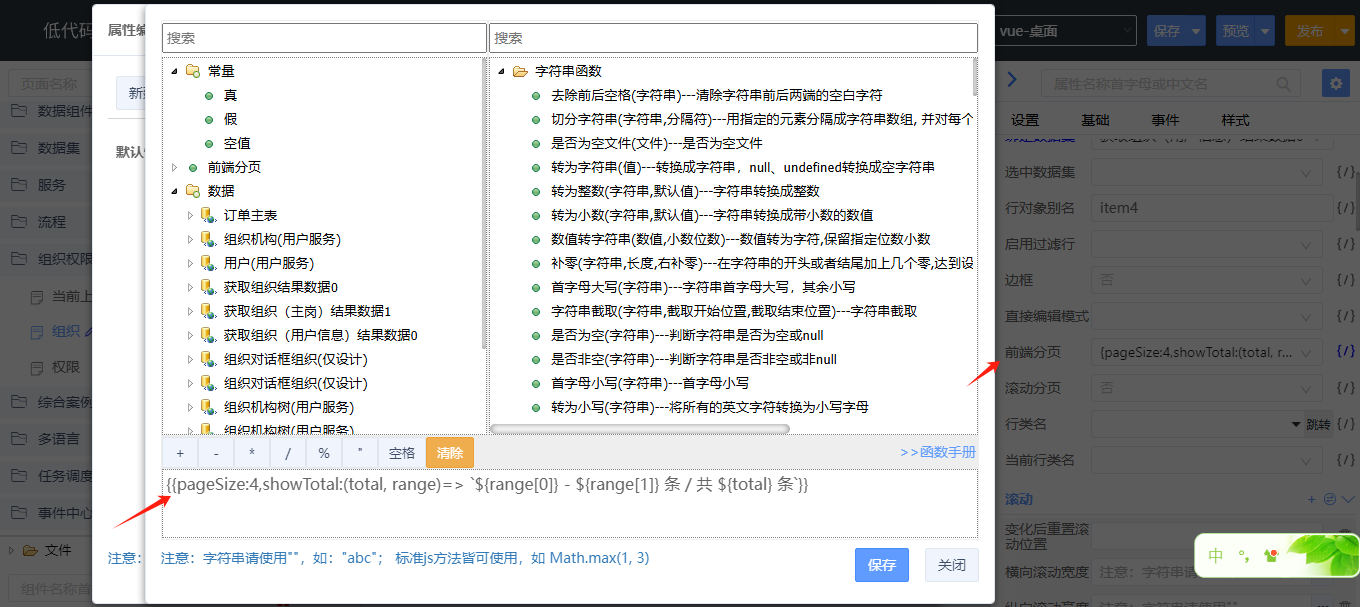Select the 去除前后空格(字符串) function

tap(716, 95)
